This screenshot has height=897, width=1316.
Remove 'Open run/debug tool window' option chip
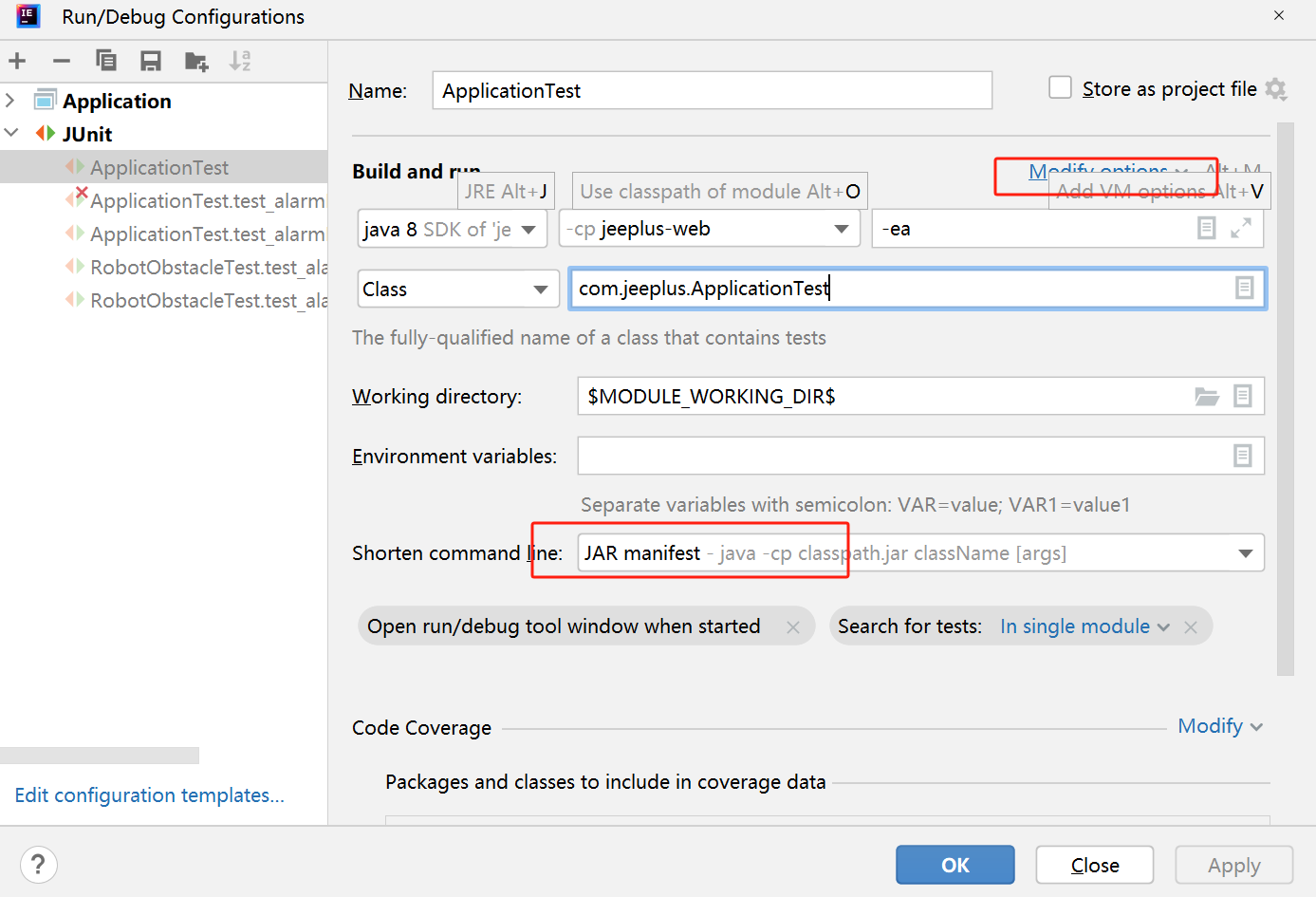click(793, 627)
